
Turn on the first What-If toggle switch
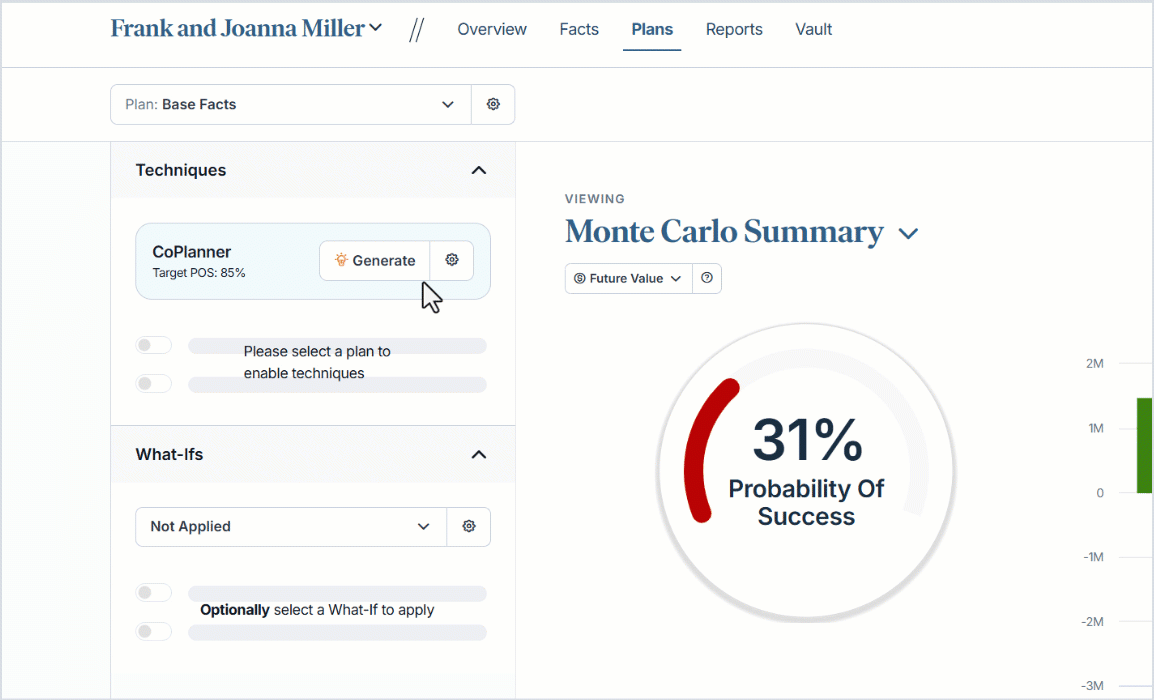coord(153,592)
